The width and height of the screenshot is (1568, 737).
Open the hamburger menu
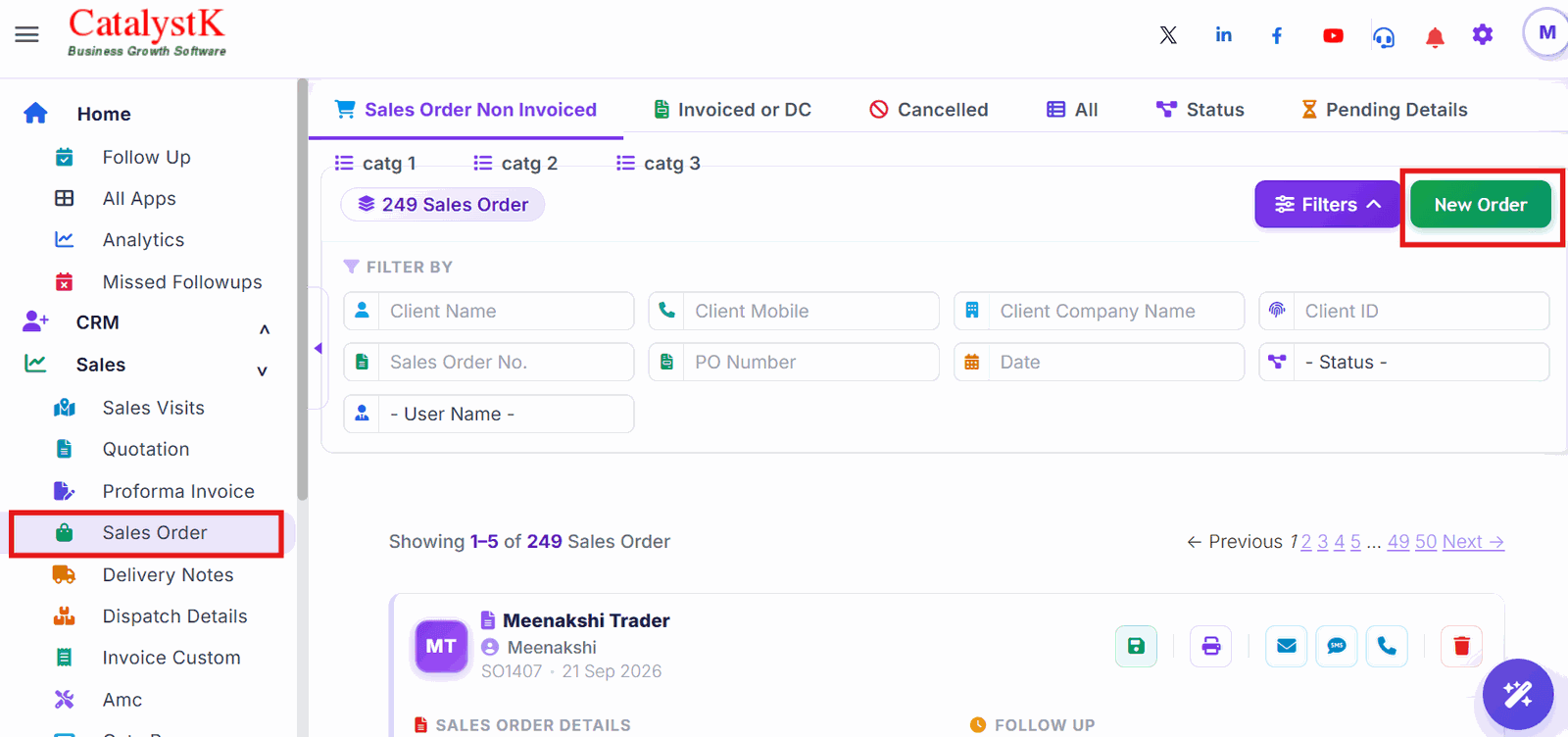(26, 34)
